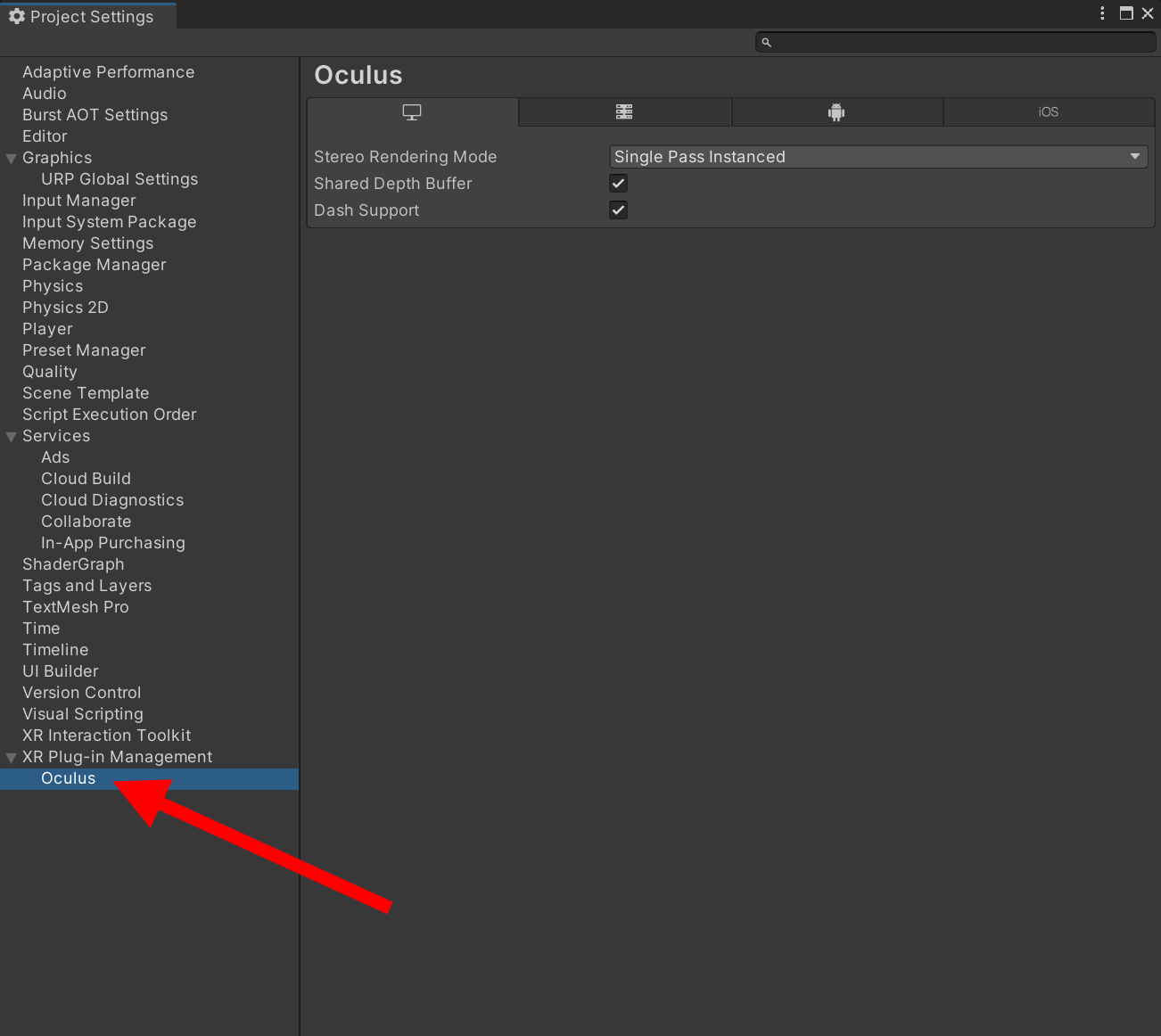This screenshot has width=1161, height=1036.
Task: Open the Audio settings
Action: click(45, 94)
